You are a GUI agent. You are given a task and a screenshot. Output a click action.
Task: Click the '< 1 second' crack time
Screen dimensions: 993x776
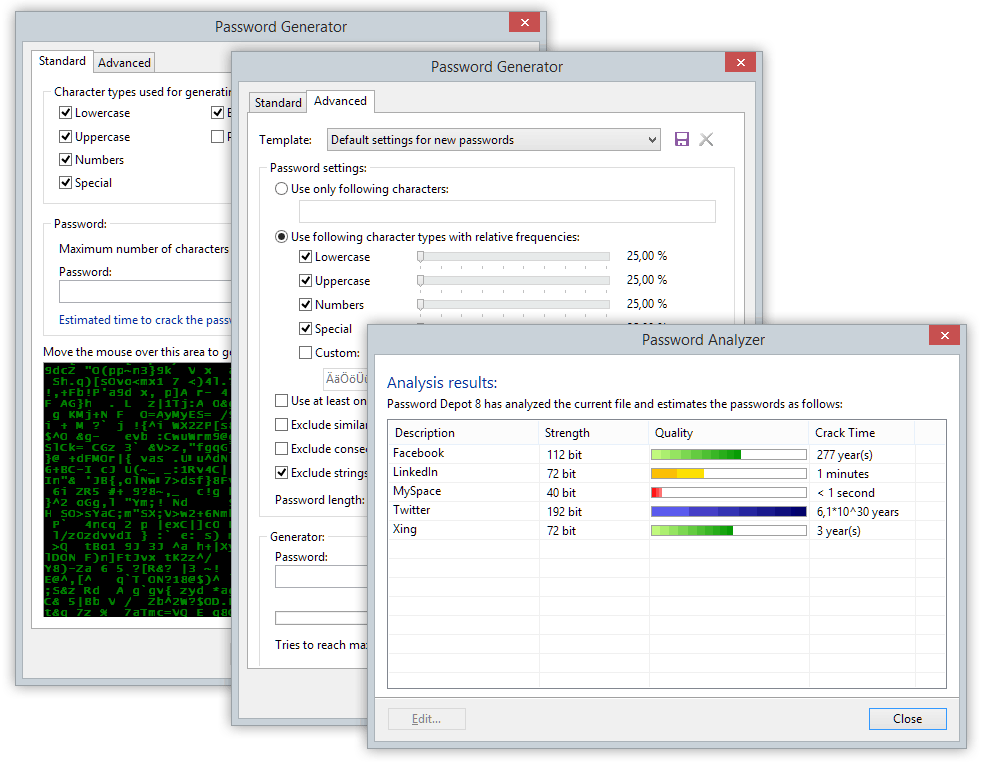845,493
